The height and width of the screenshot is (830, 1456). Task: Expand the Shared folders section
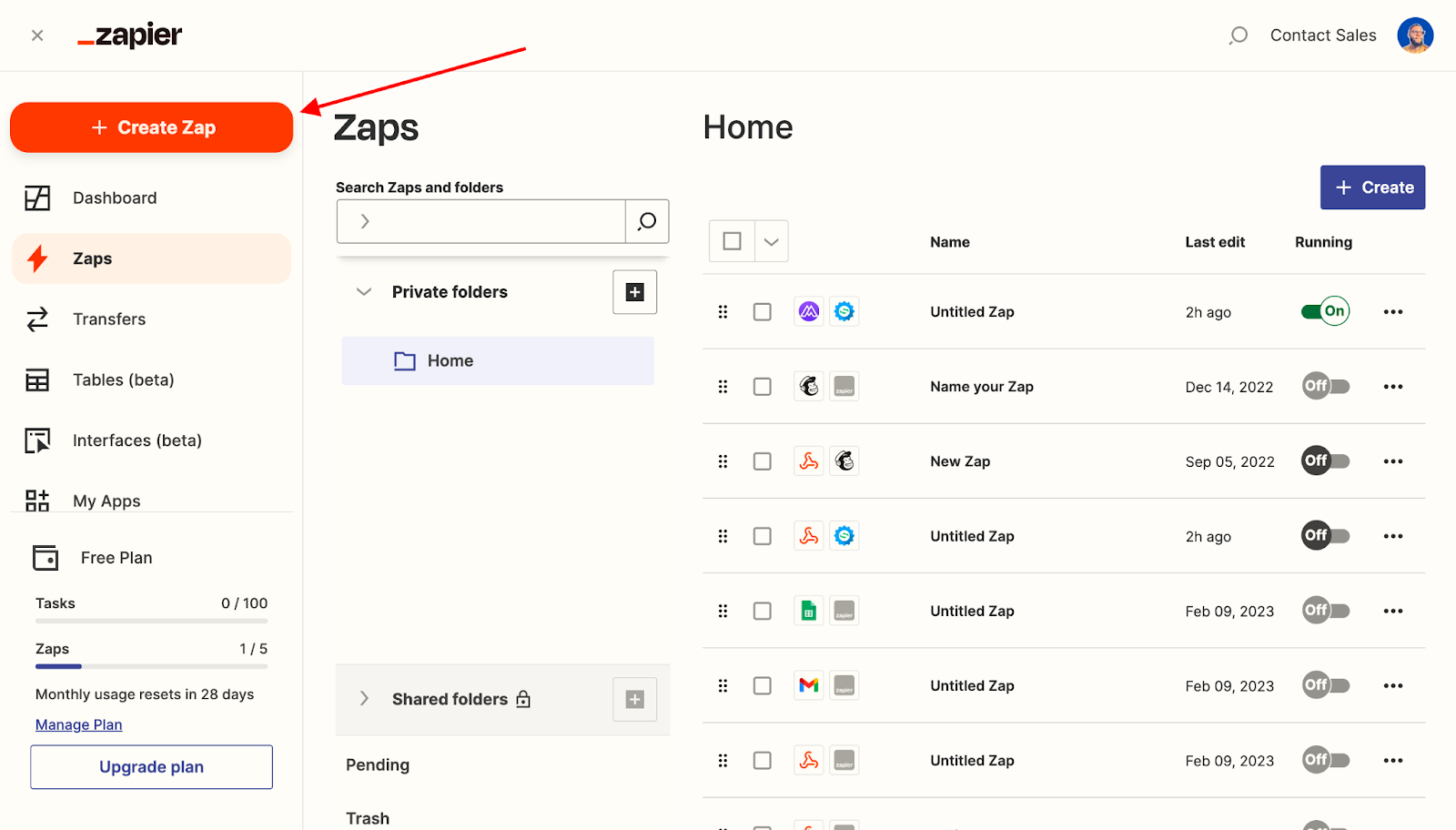coord(364,699)
